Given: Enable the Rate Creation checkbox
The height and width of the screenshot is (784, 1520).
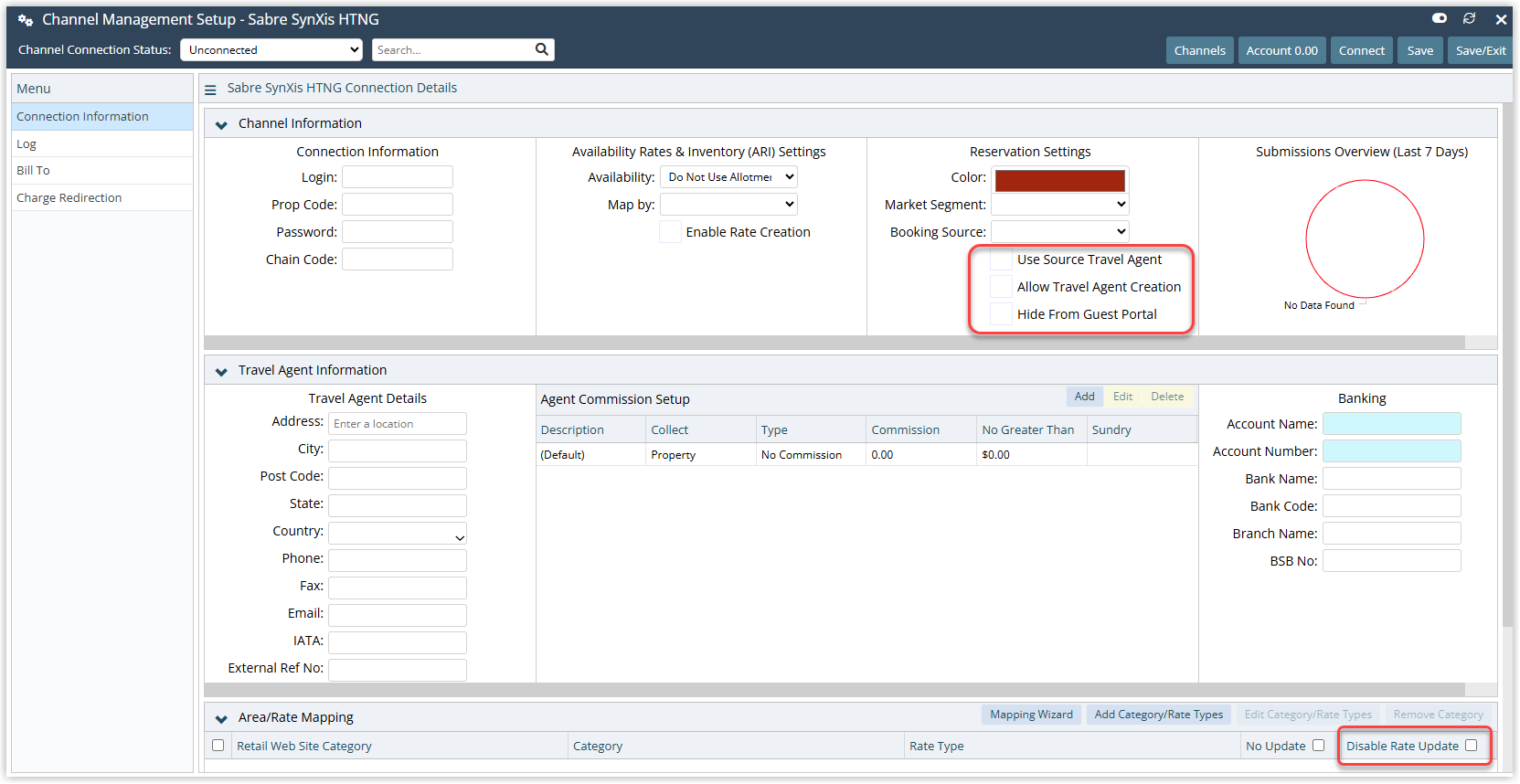Looking at the screenshot, I should (671, 232).
